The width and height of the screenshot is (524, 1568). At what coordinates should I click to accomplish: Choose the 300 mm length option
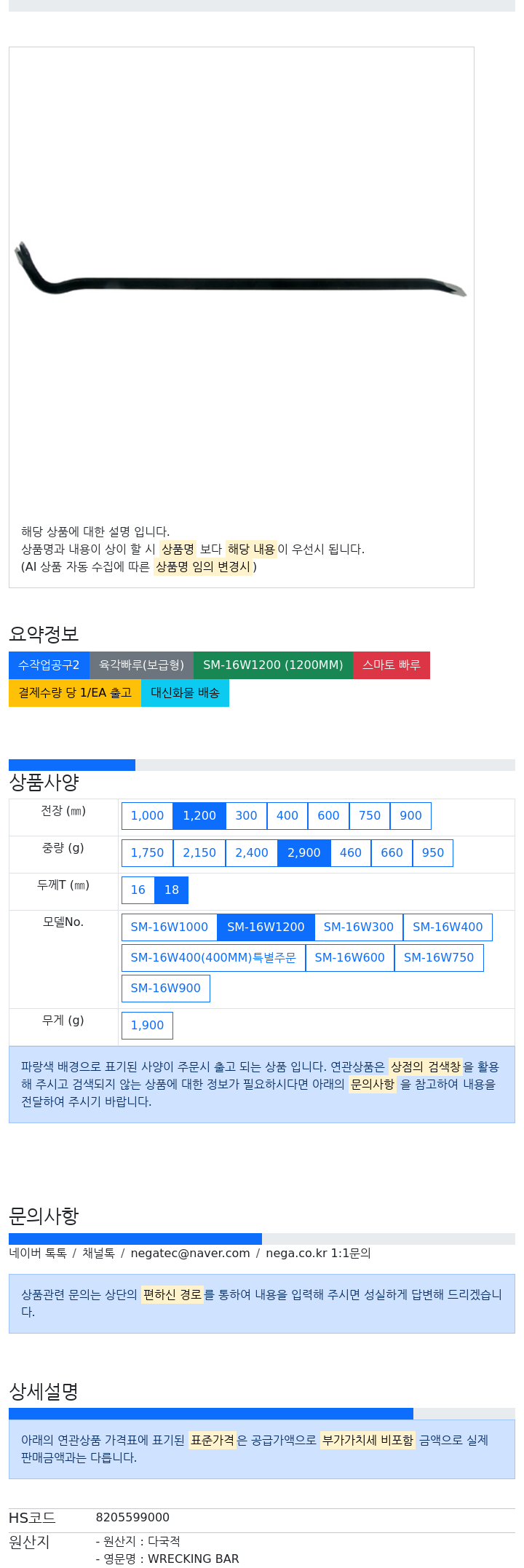246,815
